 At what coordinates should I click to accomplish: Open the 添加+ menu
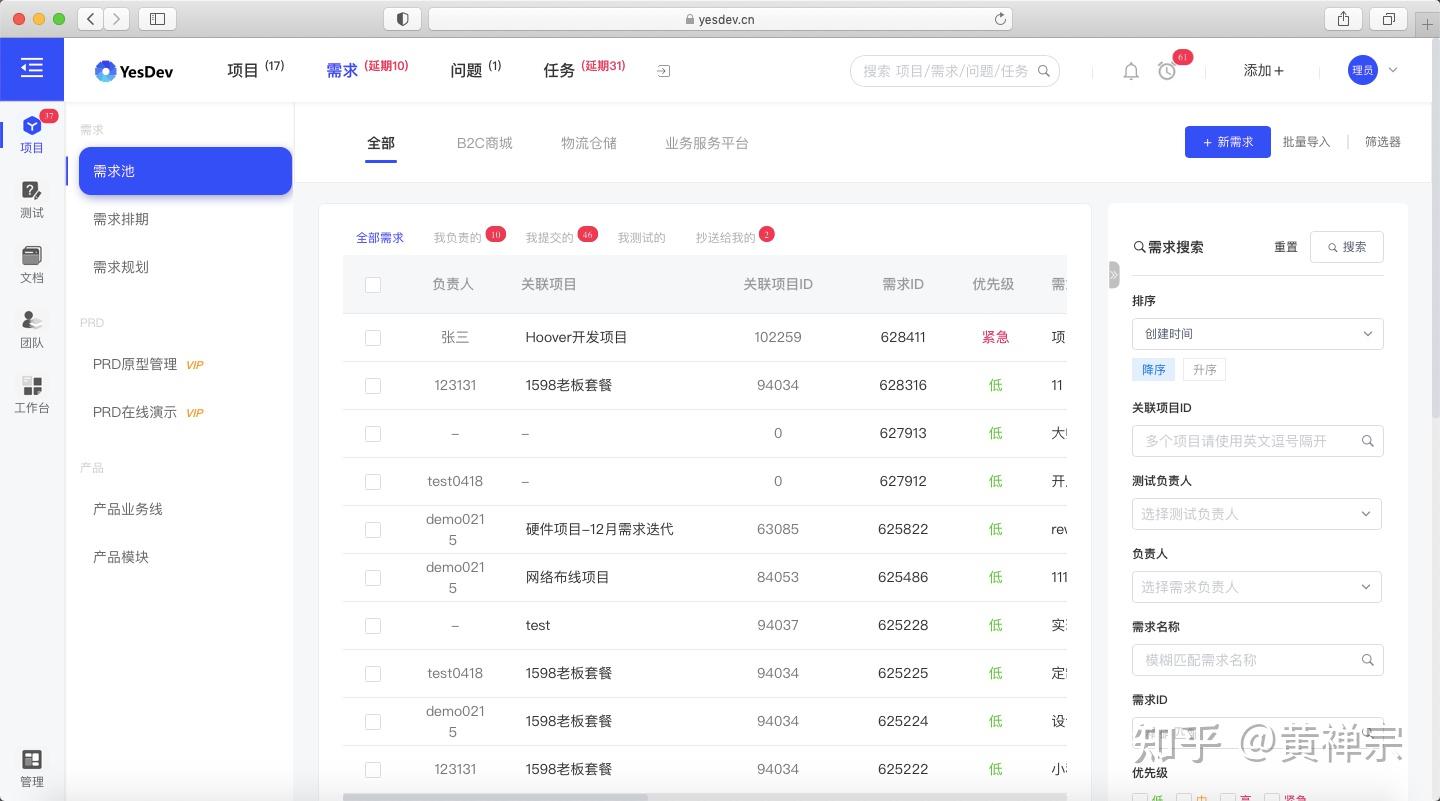pos(1264,71)
